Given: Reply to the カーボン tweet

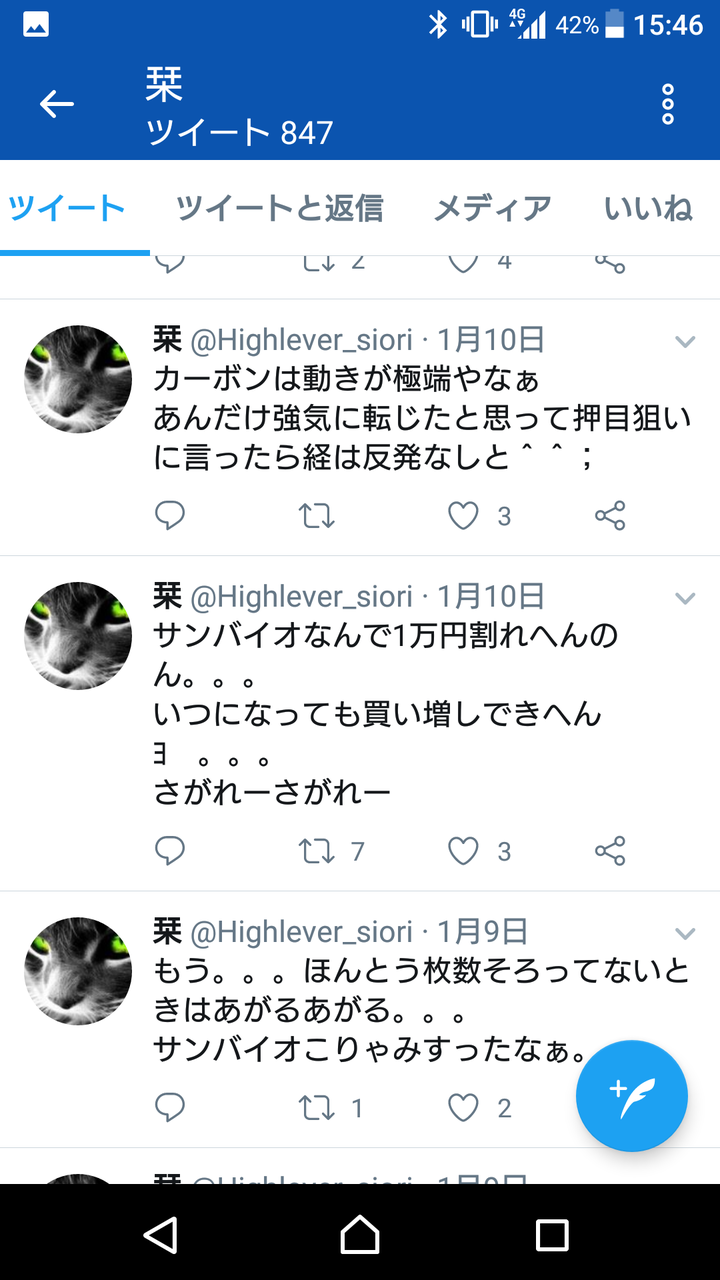Looking at the screenshot, I should tap(170, 516).
